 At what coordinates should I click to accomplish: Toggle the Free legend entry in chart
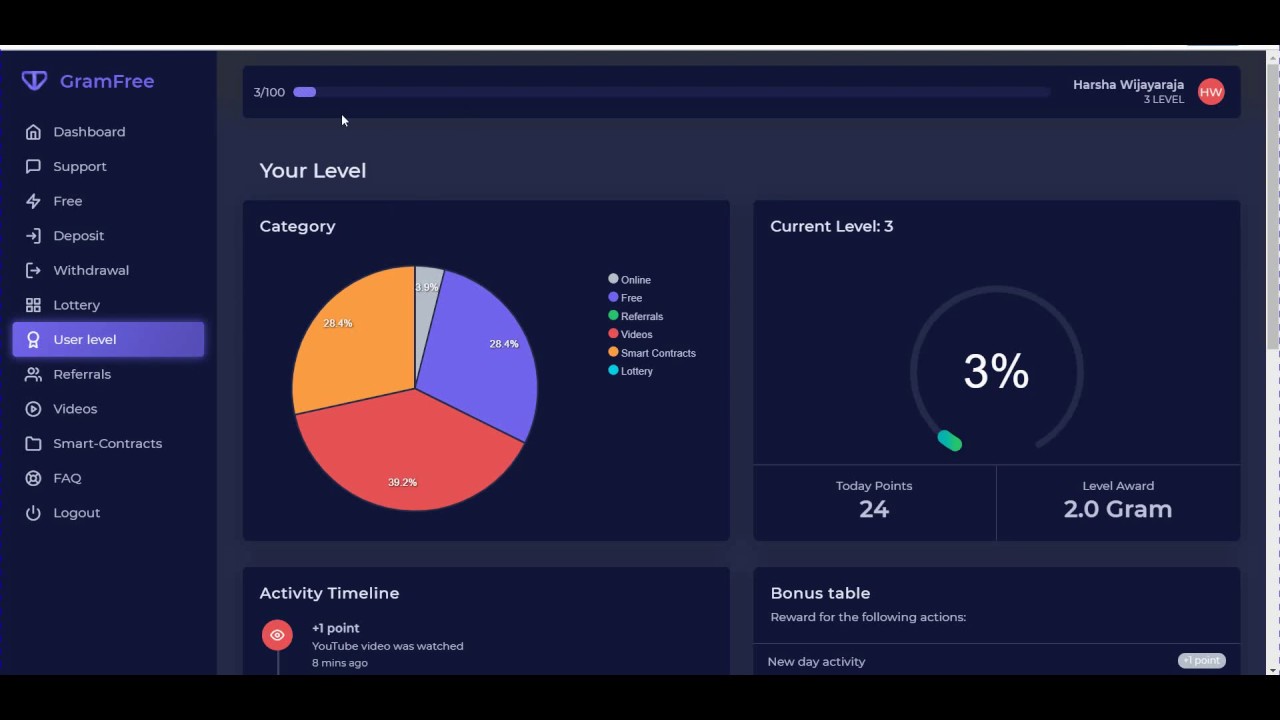pyautogui.click(x=626, y=298)
